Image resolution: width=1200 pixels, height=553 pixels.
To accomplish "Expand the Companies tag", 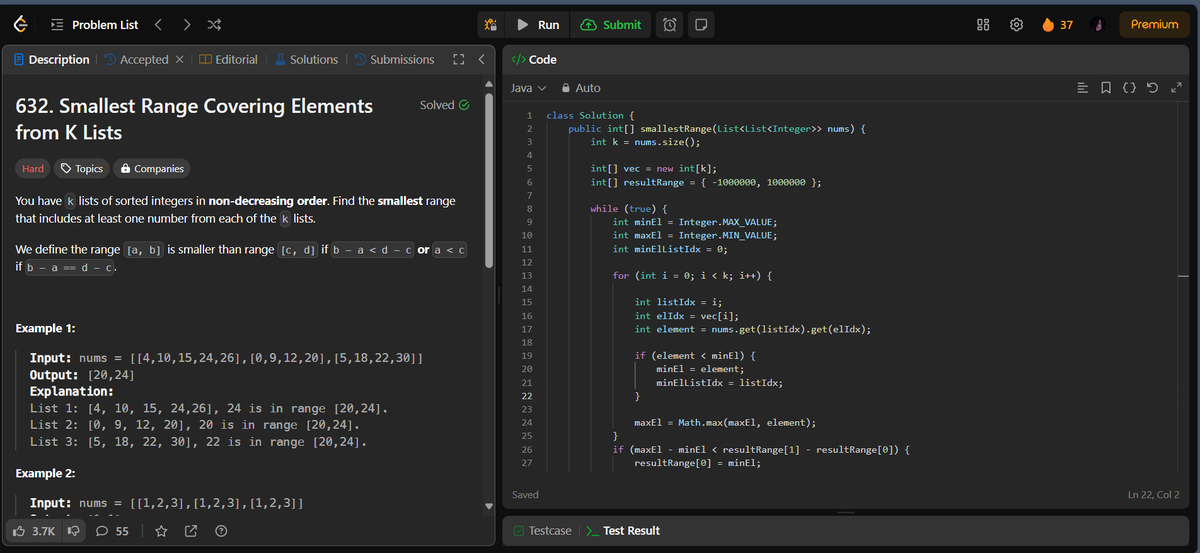I will pos(151,169).
